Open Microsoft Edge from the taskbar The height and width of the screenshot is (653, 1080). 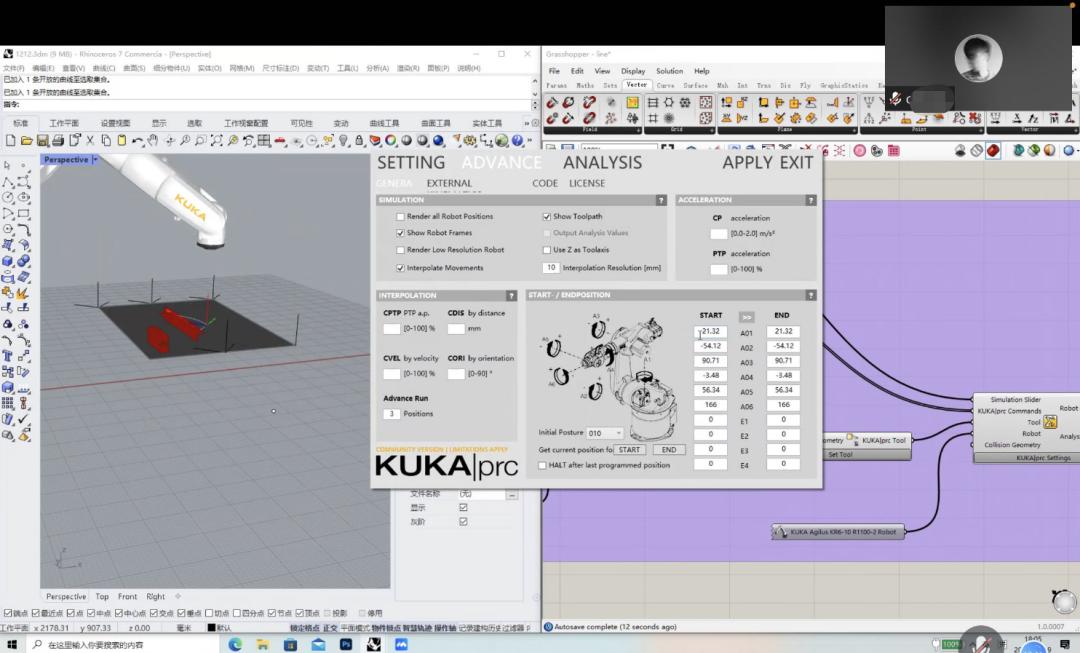click(x=236, y=645)
